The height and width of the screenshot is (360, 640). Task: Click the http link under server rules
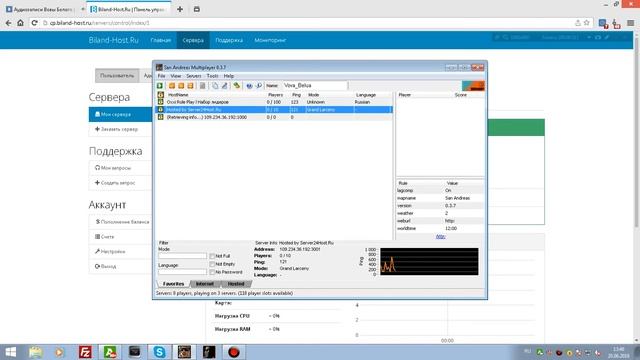click(440, 237)
